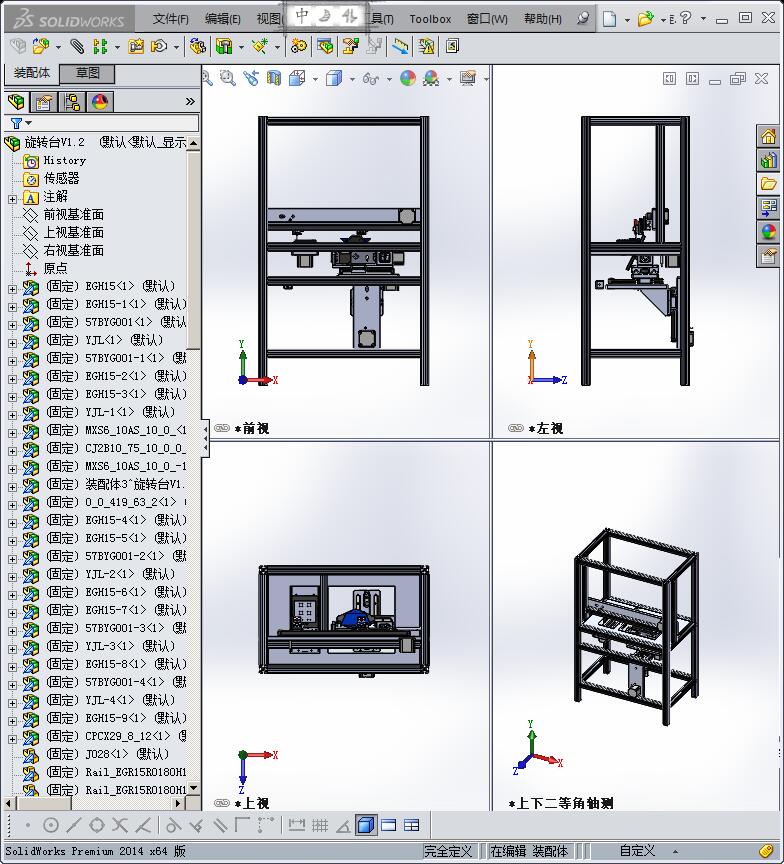
Task: Open the filter funnel in feature tree
Action: click(x=17, y=123)
